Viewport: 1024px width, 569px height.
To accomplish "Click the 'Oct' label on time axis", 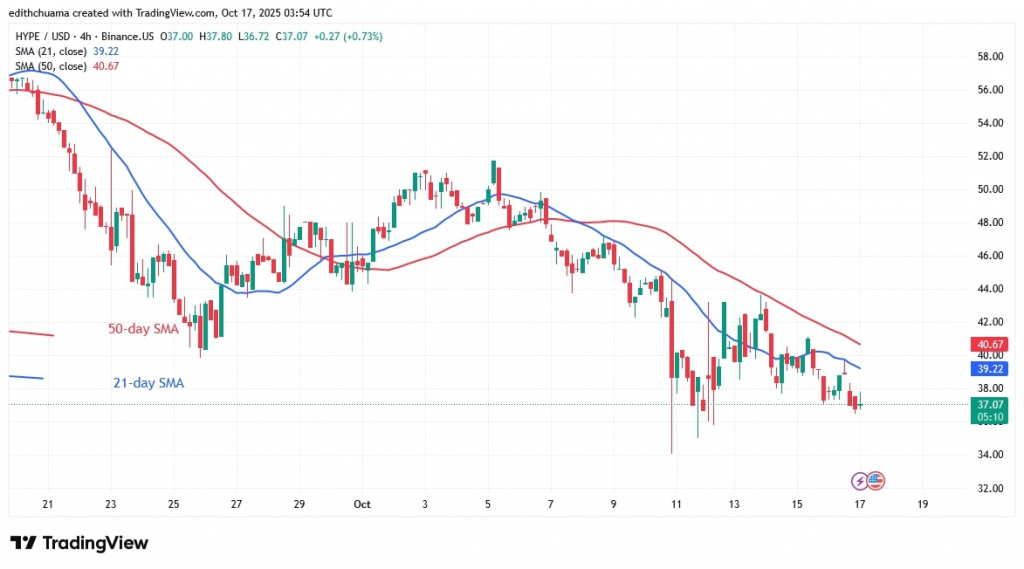I will (362, 505).
